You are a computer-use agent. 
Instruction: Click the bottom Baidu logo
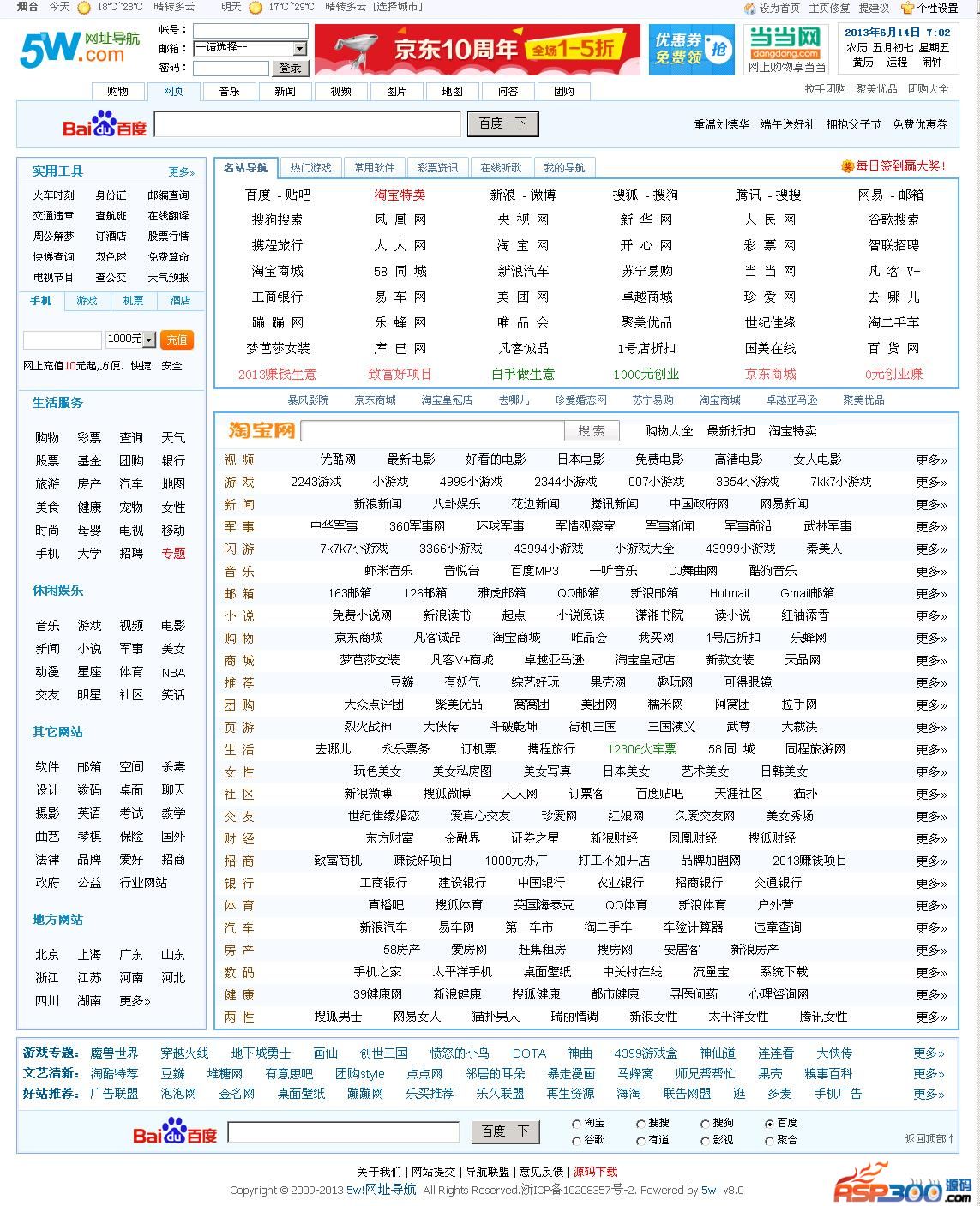click(175, 1131)
